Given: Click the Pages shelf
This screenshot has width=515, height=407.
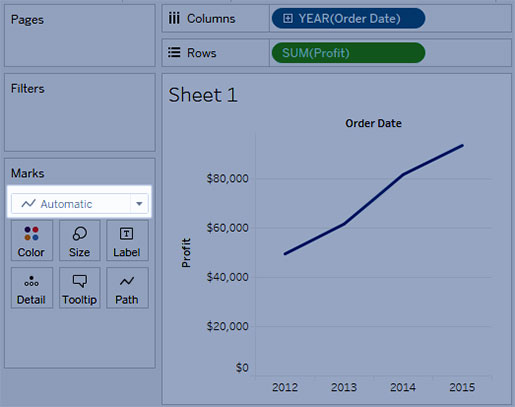Looking at the screenshot, I should tap(80, 35).
